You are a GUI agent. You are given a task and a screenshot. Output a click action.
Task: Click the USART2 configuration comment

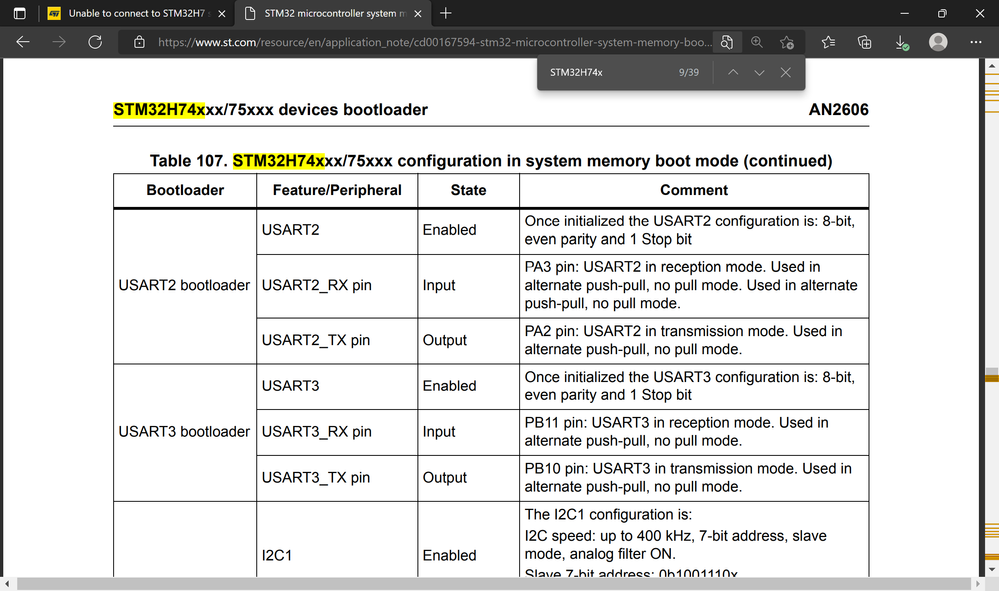[x=689, y=230]
